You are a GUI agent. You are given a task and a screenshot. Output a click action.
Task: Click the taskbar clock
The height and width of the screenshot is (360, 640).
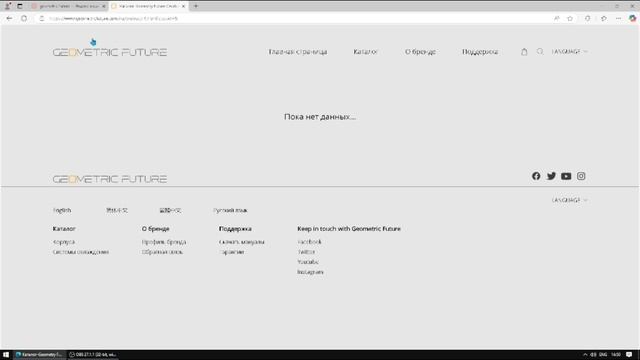coord(616,354)
